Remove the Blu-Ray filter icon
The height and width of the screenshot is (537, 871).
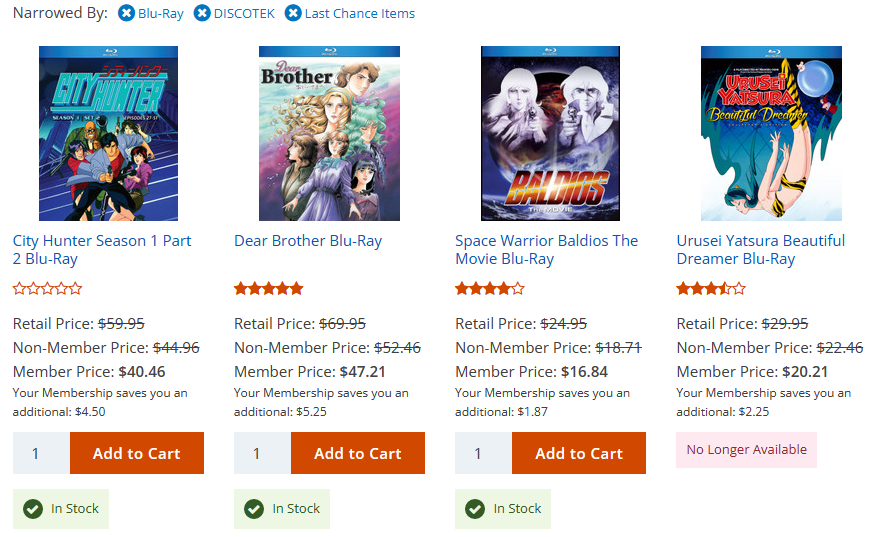click(126, 13)
